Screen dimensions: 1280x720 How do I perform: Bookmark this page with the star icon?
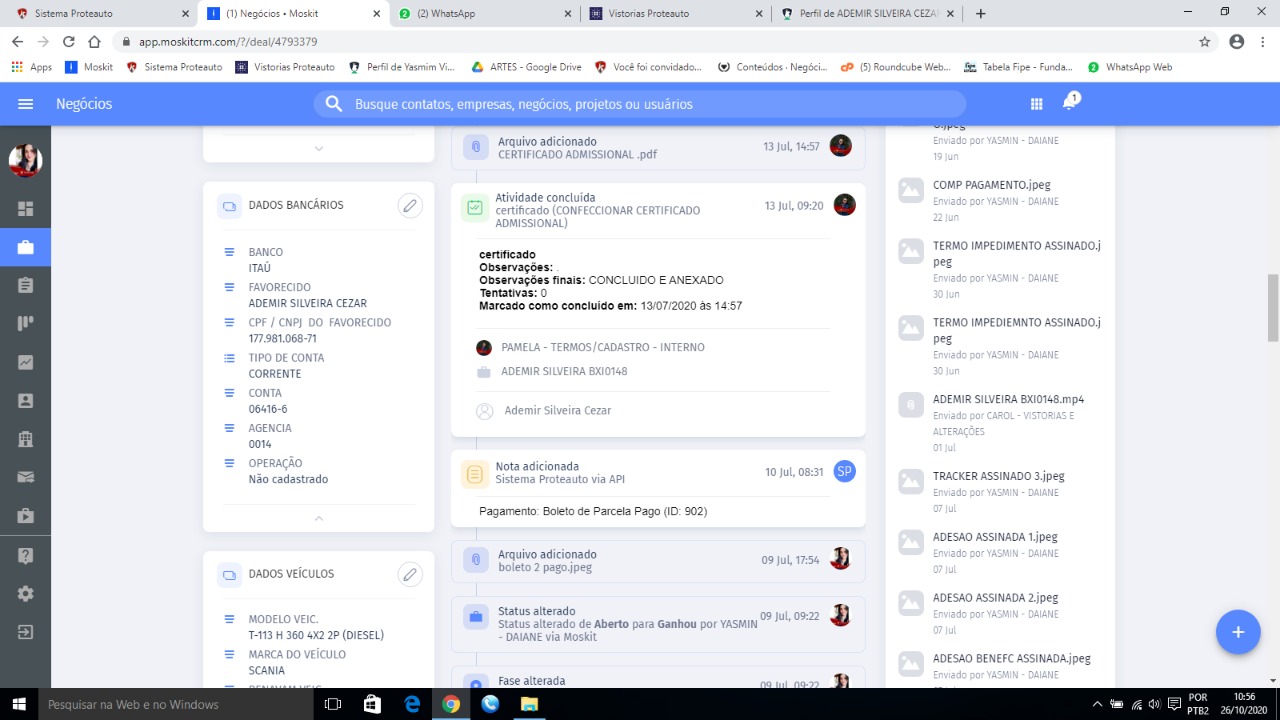pyautogui.click(x=1205, y=42)
